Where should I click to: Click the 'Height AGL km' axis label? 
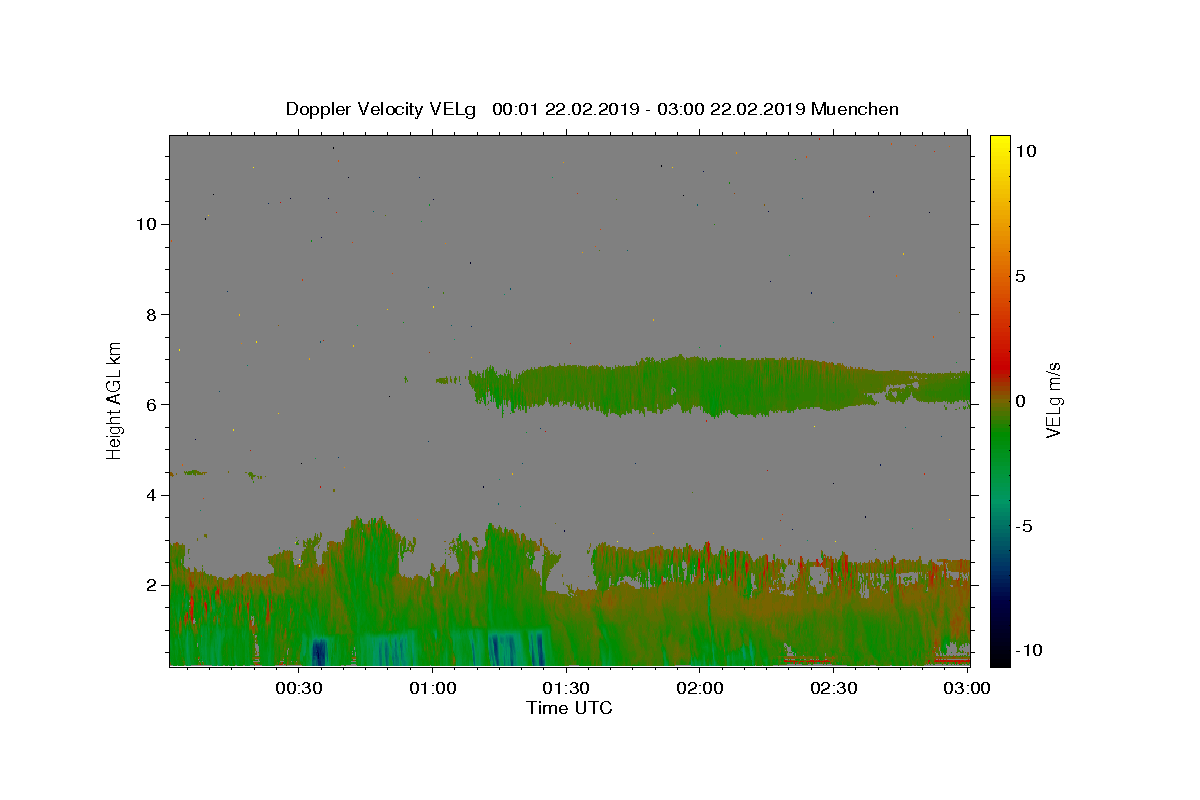click(115, 399)
